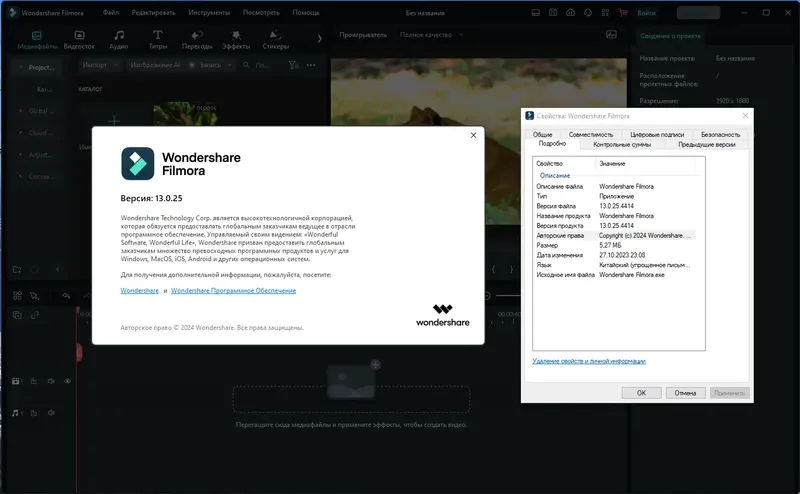This screenshot has height=494, width=800.
Task: Select the Общие tab in Properties window
Action: click(x=542, y=134)
